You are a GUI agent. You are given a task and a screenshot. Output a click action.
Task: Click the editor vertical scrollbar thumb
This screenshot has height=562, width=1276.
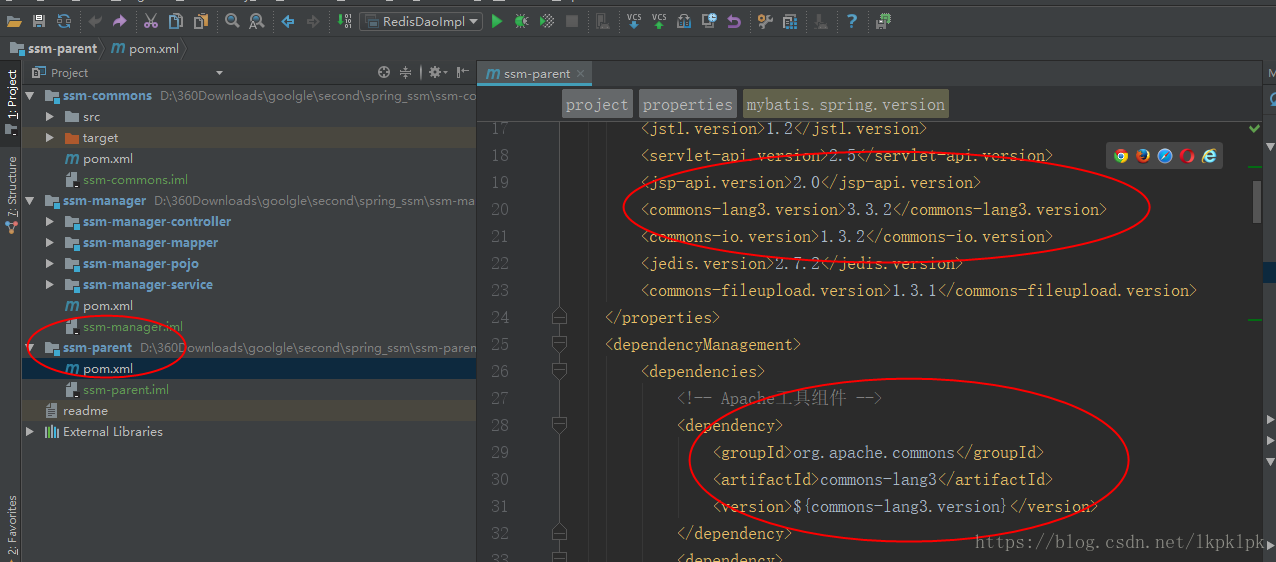tap(1257, 201)
